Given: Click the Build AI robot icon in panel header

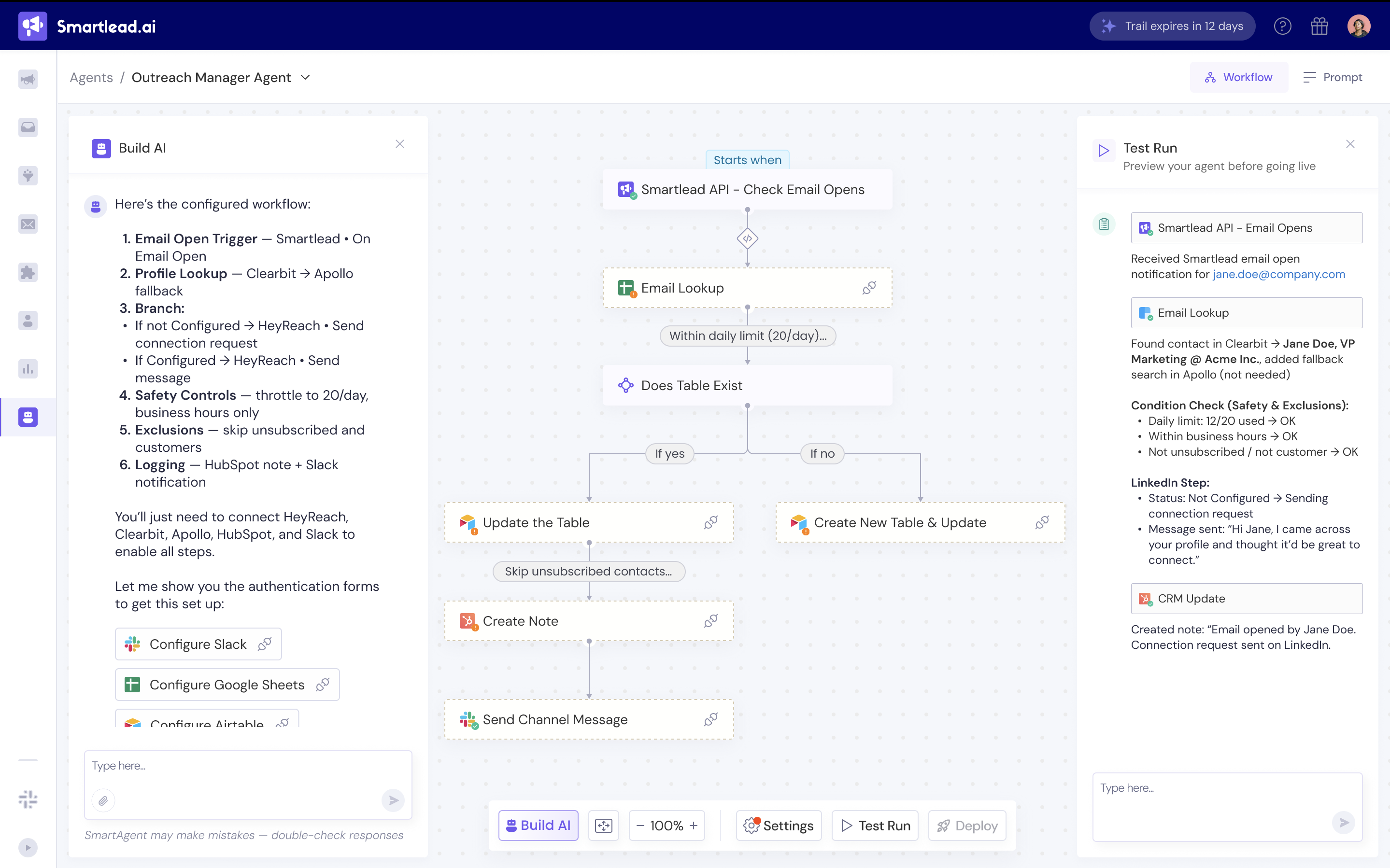Looking at the screenshot, I should pos(101,148).
